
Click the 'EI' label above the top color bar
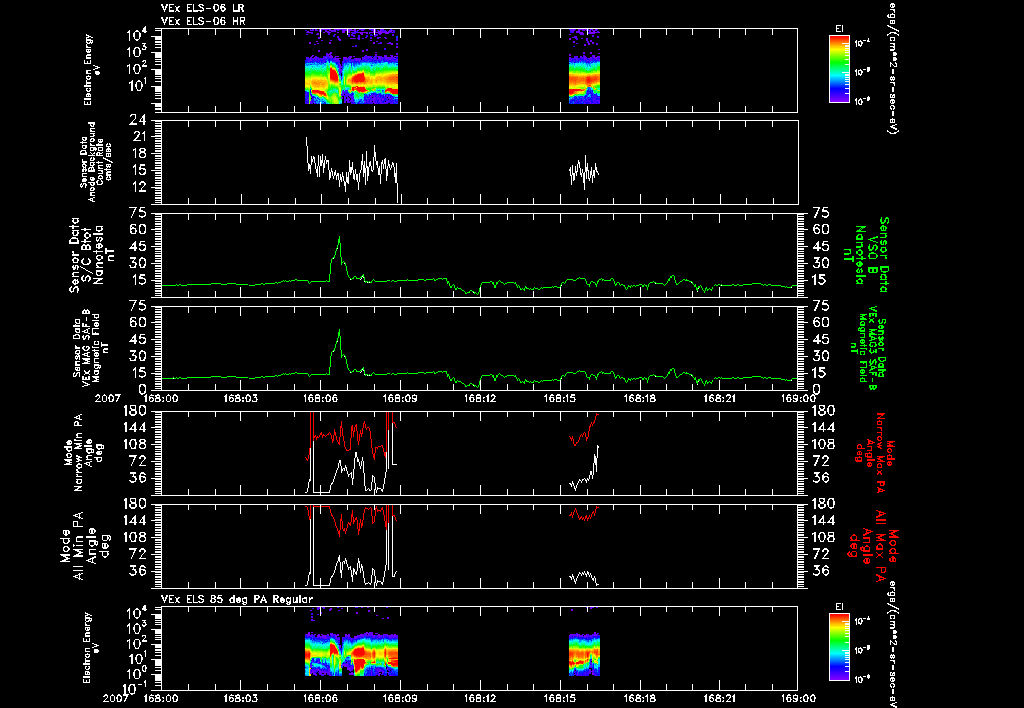coord(839,29)
